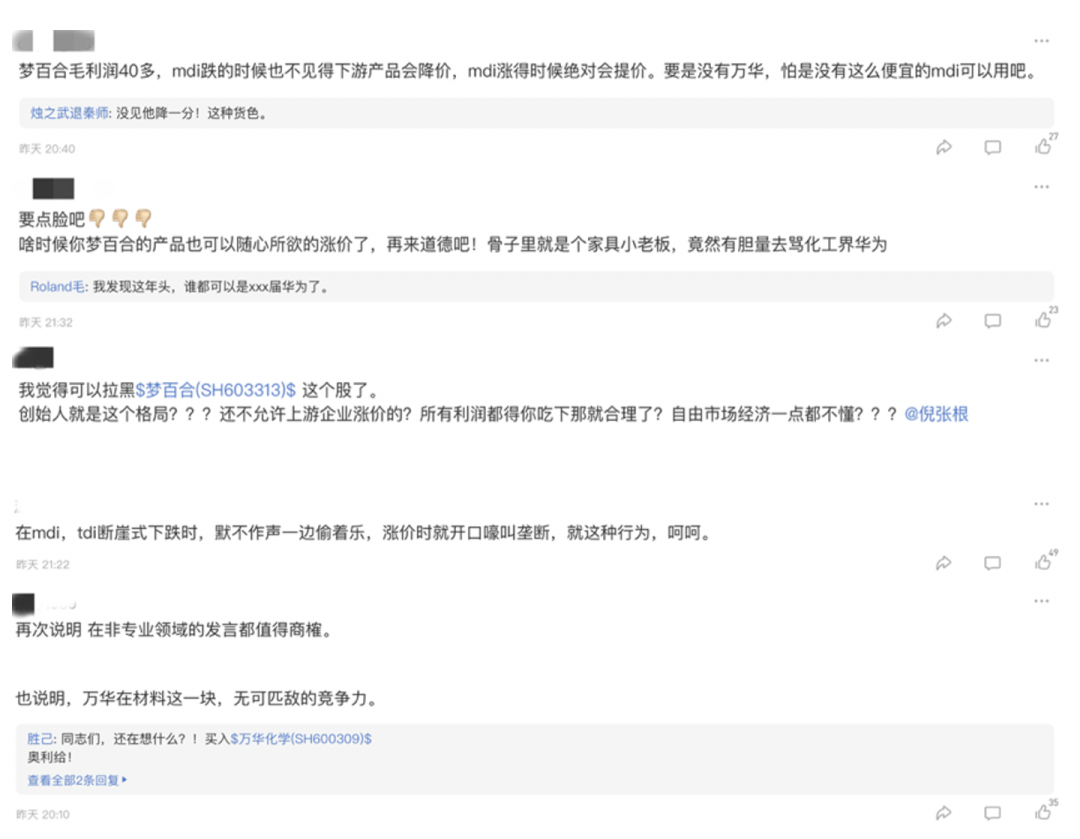This screenshot has width=1080, height=839.
Task: Open the 我觉得可以拉黑 post's author avatar
Action: click(33, 358)
